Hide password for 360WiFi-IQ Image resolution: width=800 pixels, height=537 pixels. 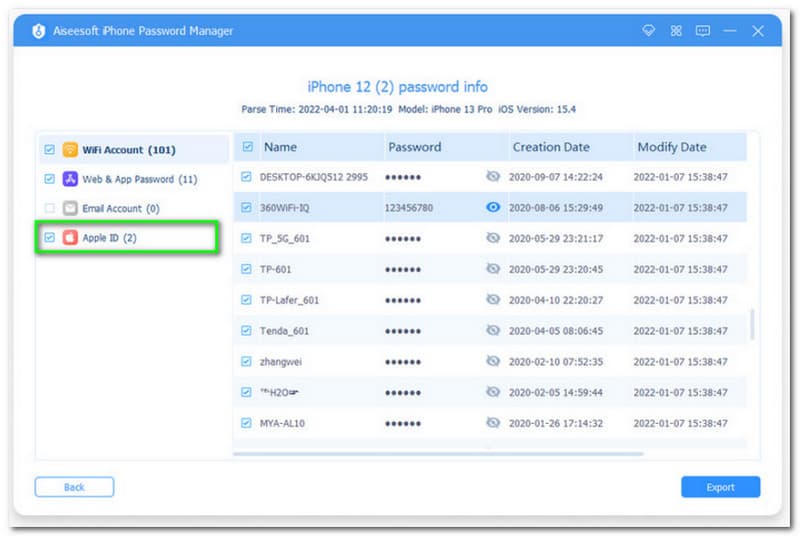pyautogui.click(x=492, y=207)
